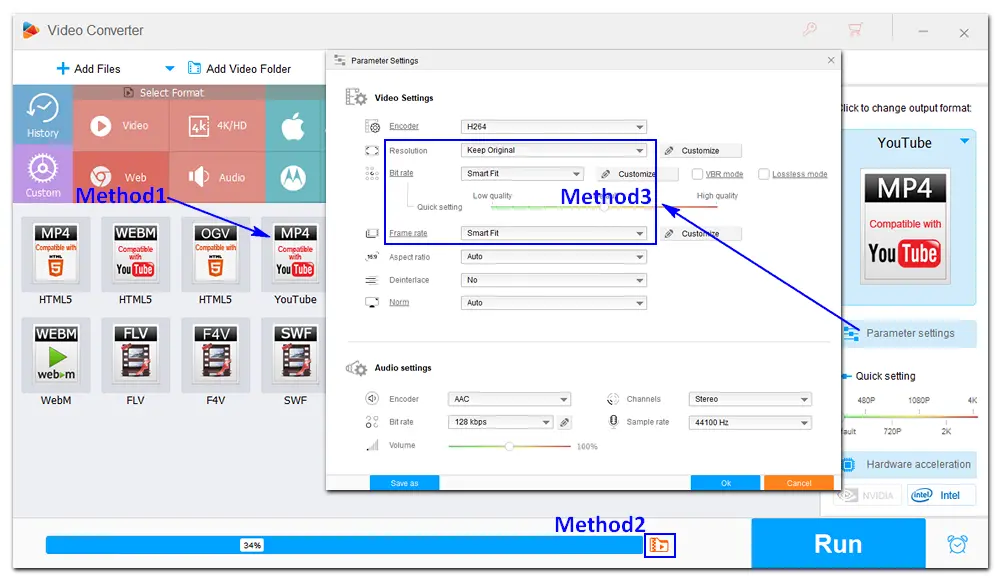The height and width of the screenshot is (580, 1000).
Task: Adjust the audio Volume slider
Action: click(x=509, y=446)
